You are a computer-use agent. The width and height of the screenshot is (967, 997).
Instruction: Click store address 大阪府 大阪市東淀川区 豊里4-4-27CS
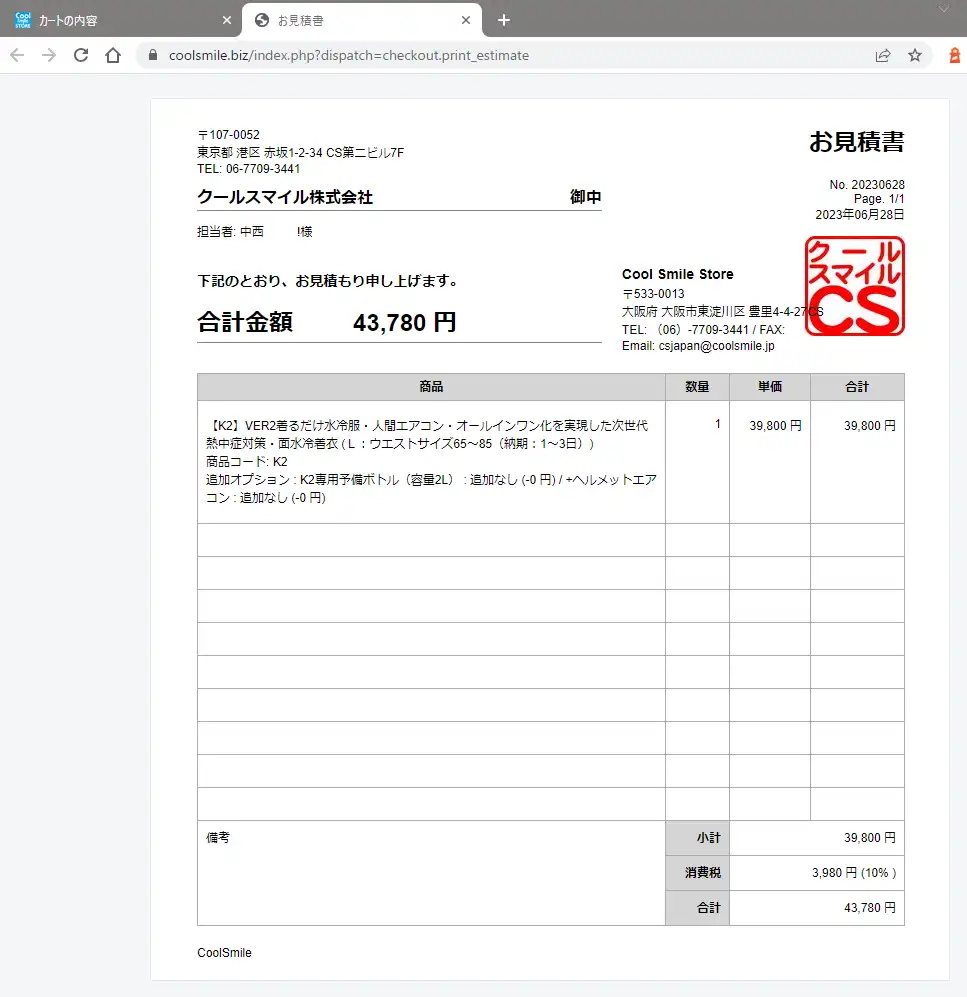click(722, 312)
